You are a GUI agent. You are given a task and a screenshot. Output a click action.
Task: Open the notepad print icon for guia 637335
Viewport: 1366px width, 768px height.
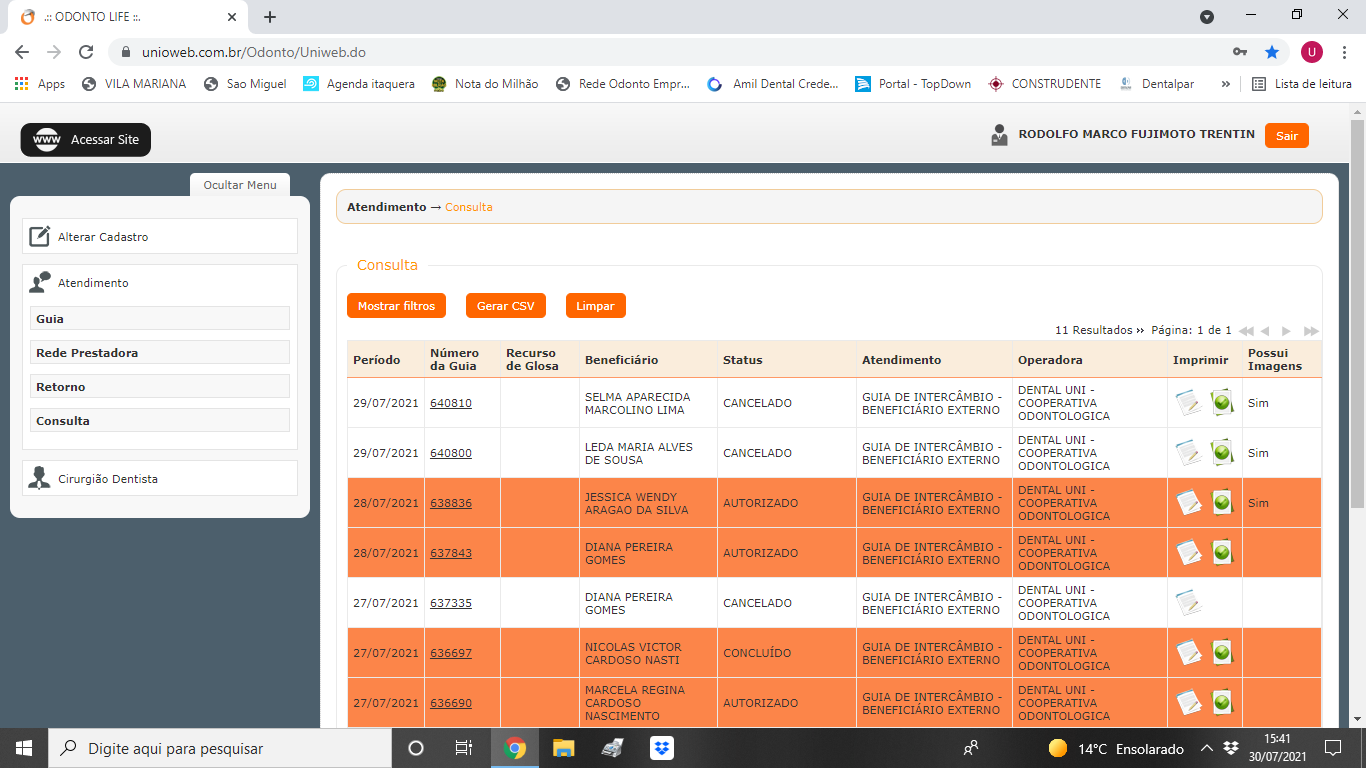tap(1188, 602)
